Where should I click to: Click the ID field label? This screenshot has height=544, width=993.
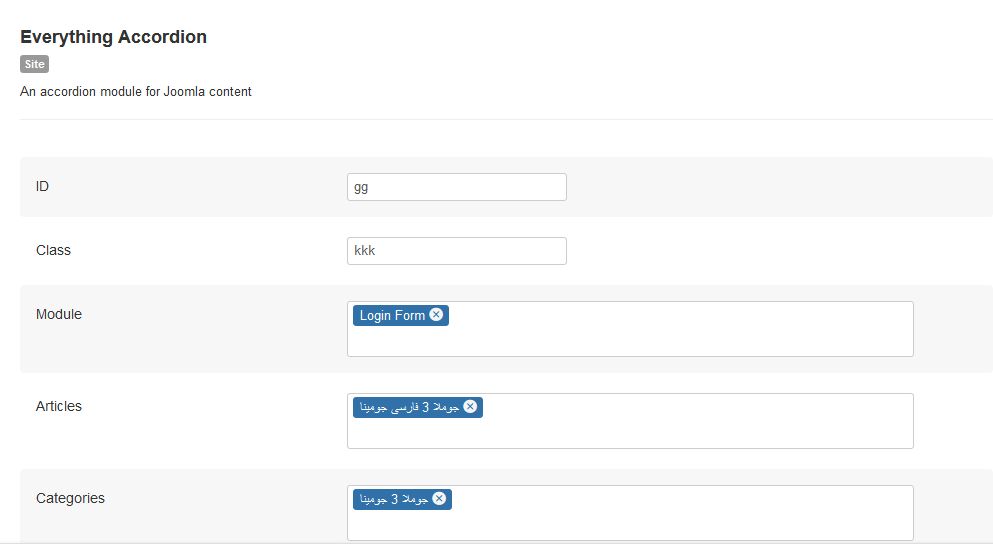[x=42, y=186]
